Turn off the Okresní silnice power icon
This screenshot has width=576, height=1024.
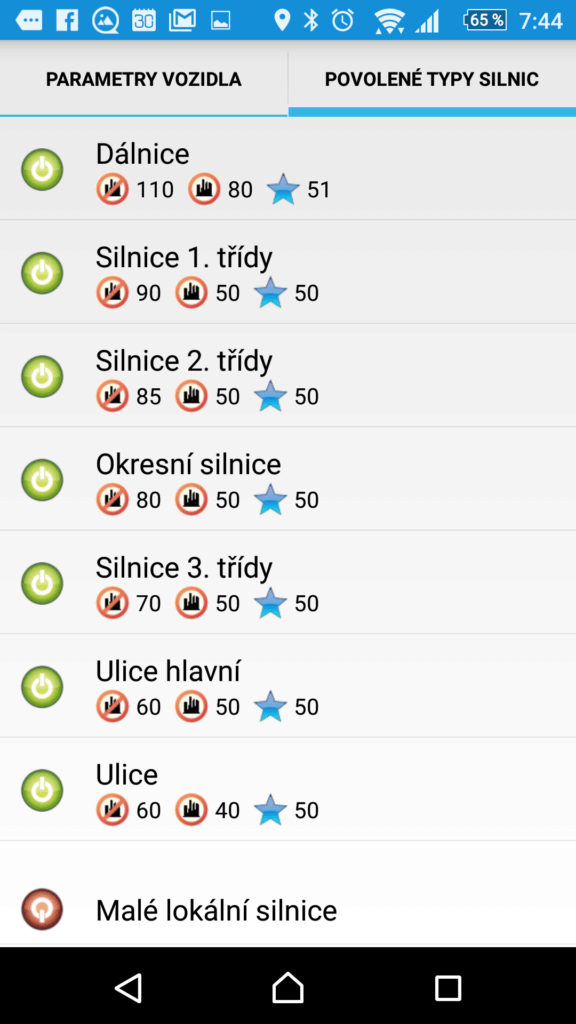[x=42, y=480]
